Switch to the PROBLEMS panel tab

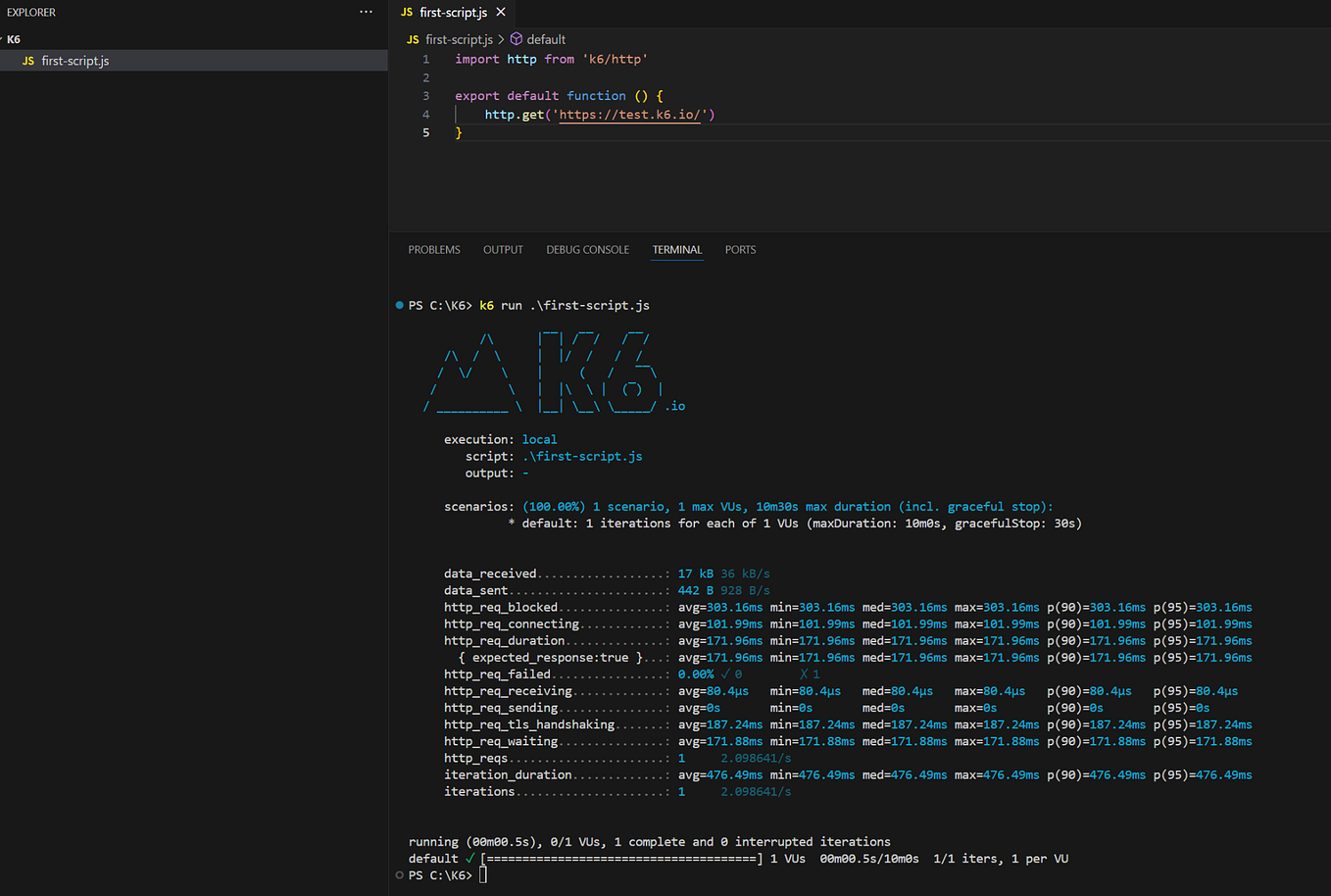(434, 250)
